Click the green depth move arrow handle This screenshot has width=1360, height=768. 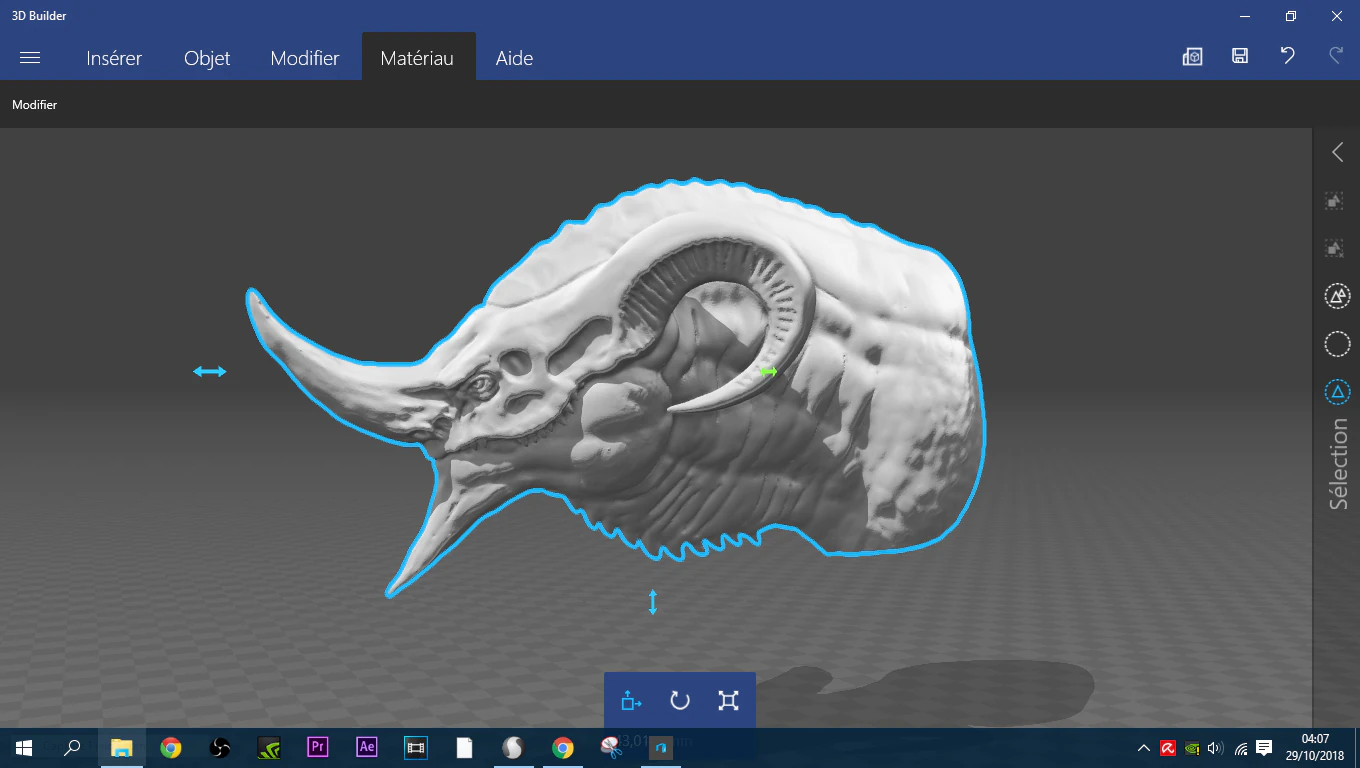coord(768,372)
